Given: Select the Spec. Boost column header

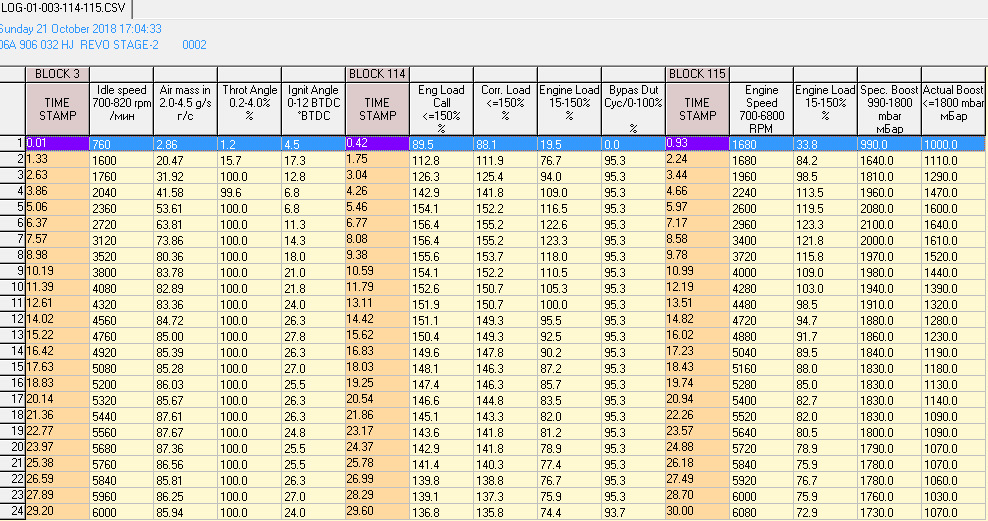Looking at the screenshot, I should pos(889,108).
